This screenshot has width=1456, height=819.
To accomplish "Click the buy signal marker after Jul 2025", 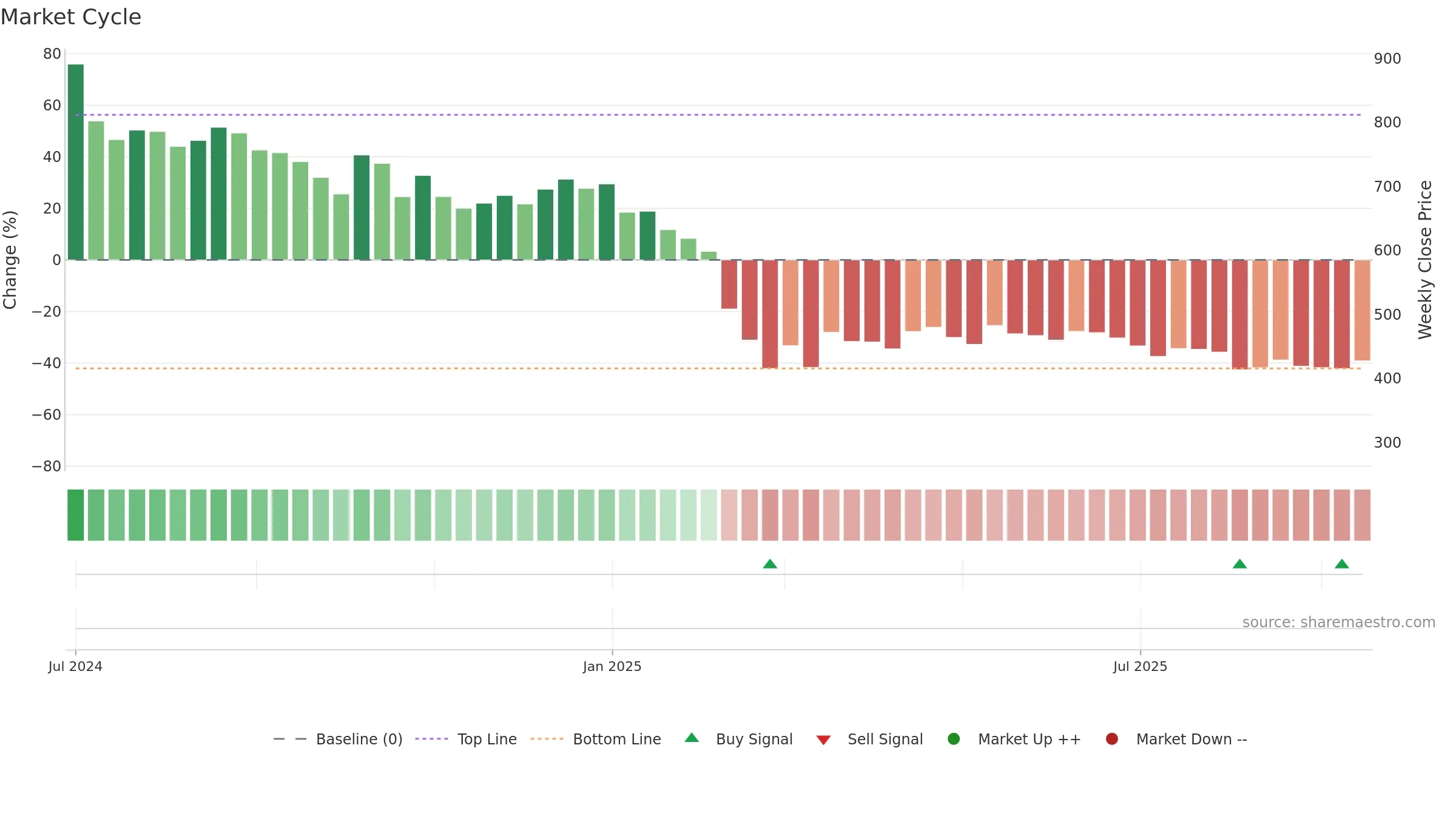I will click(x=1240, y=564).
